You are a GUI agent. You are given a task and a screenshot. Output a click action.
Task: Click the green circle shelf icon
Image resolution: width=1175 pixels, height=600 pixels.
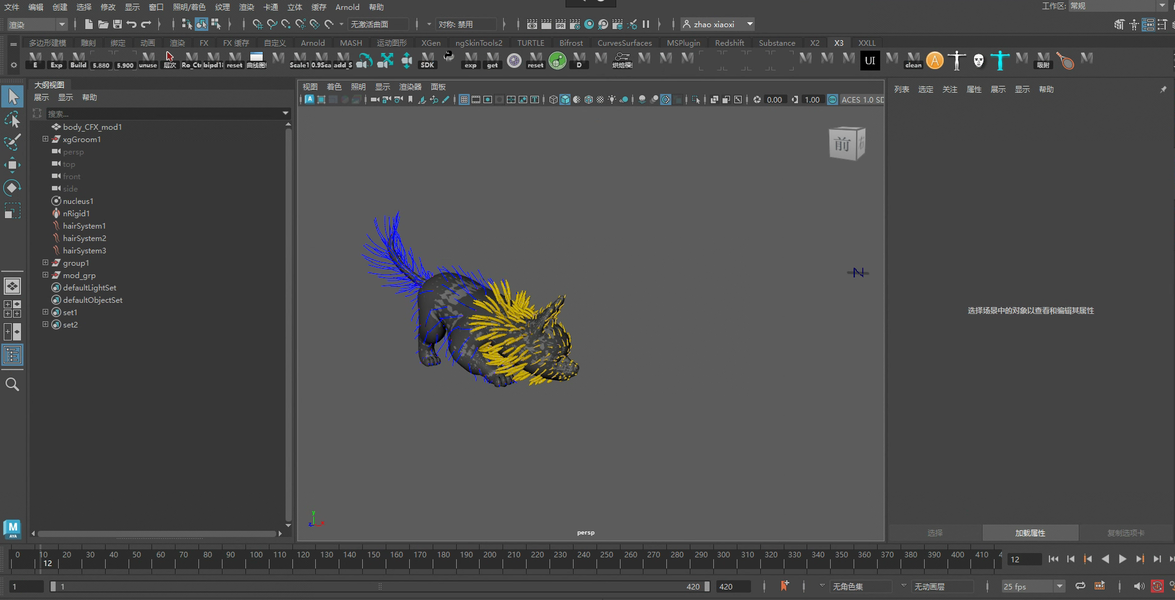(x=557, y=61)
